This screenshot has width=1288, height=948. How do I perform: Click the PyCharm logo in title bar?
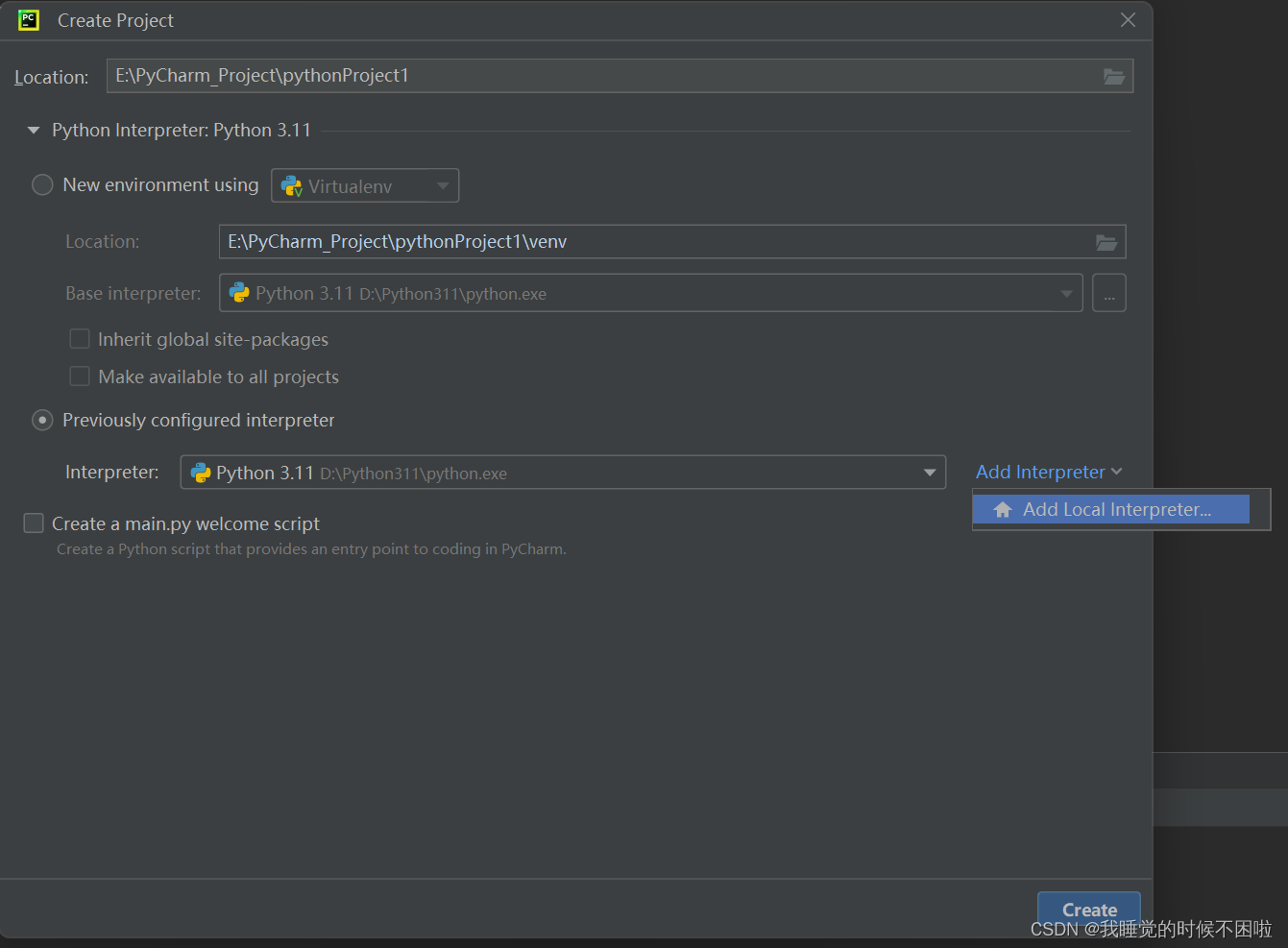[x=29, y=20]
